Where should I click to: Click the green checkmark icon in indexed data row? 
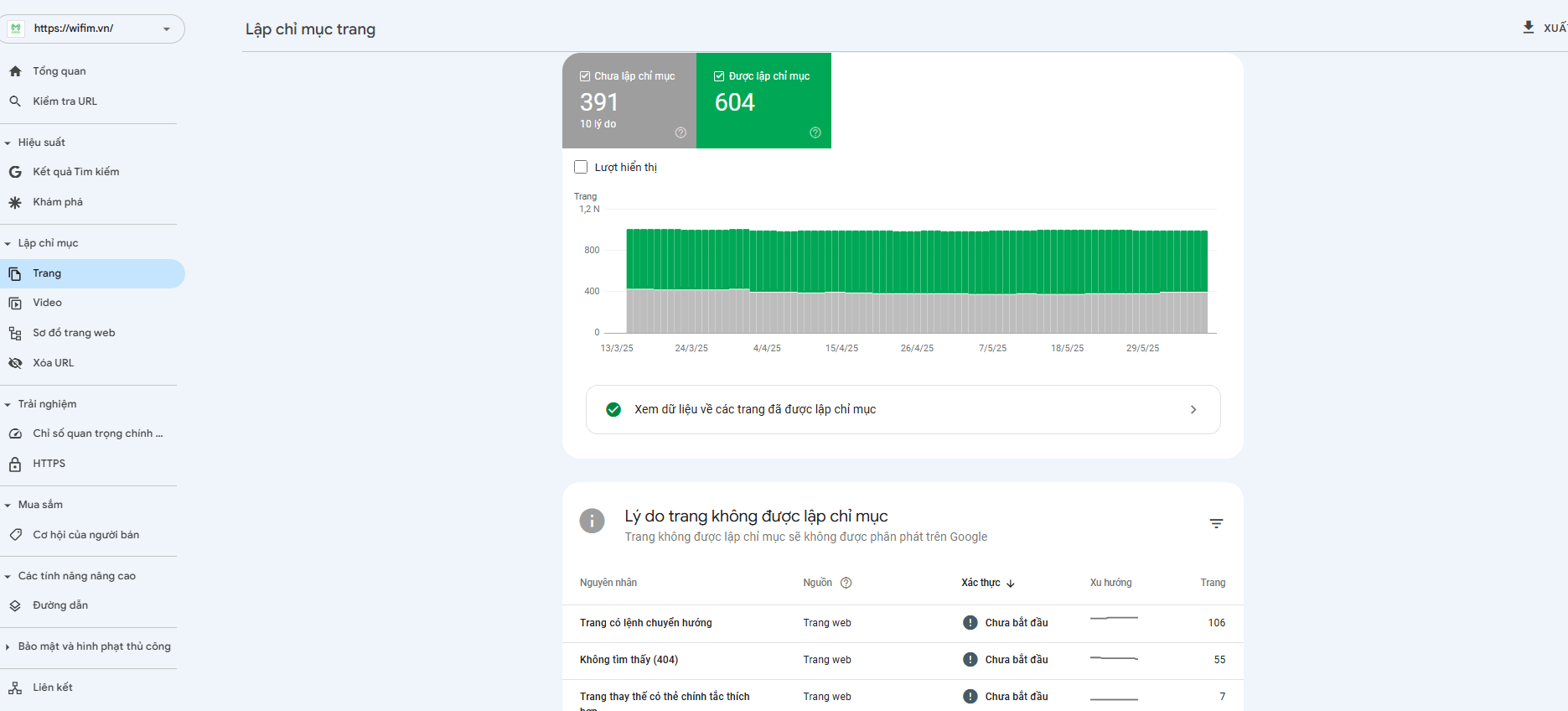coord(613,409)
